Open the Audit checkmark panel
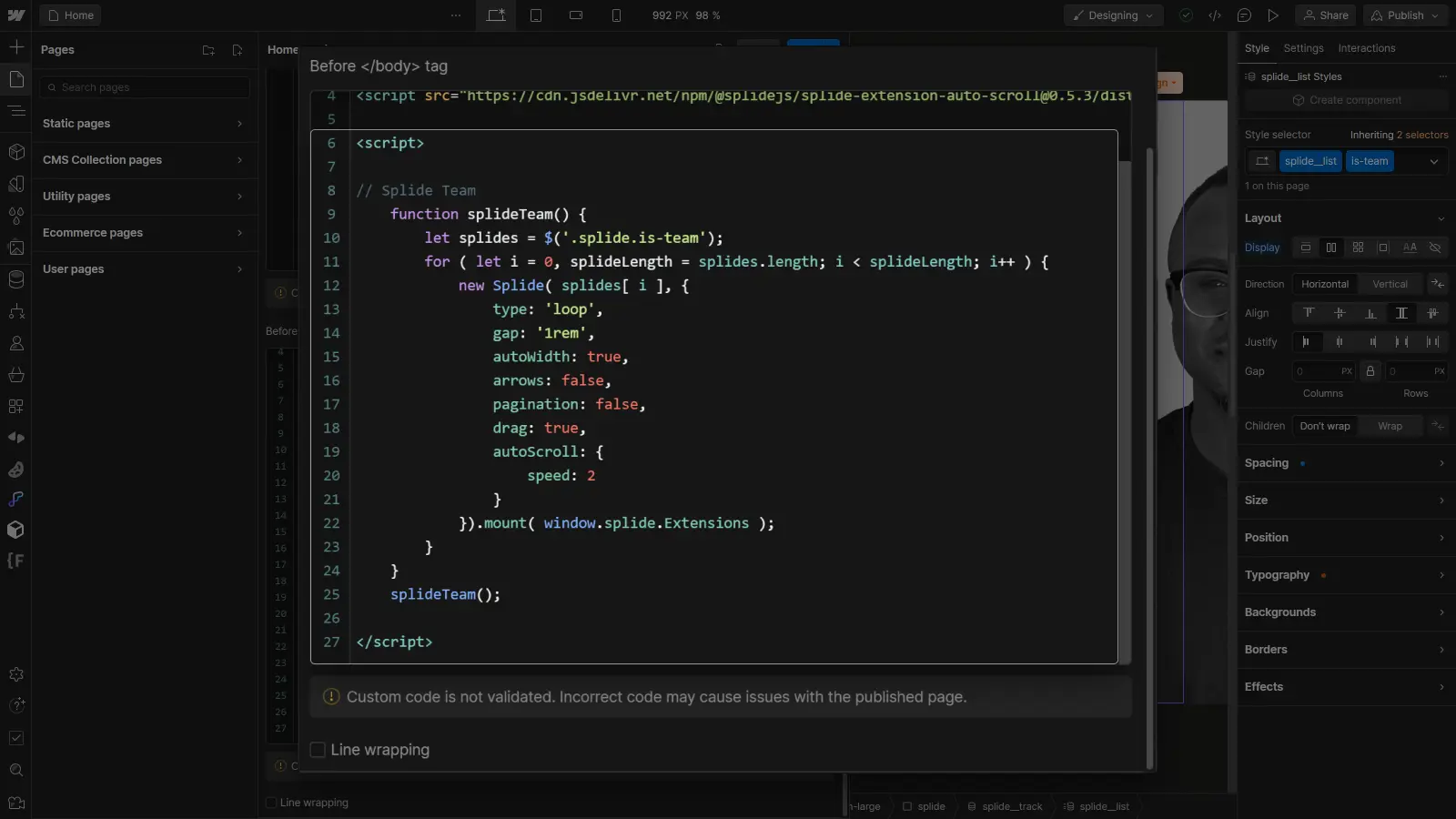 pyautogui.click(x=16, y=738)
